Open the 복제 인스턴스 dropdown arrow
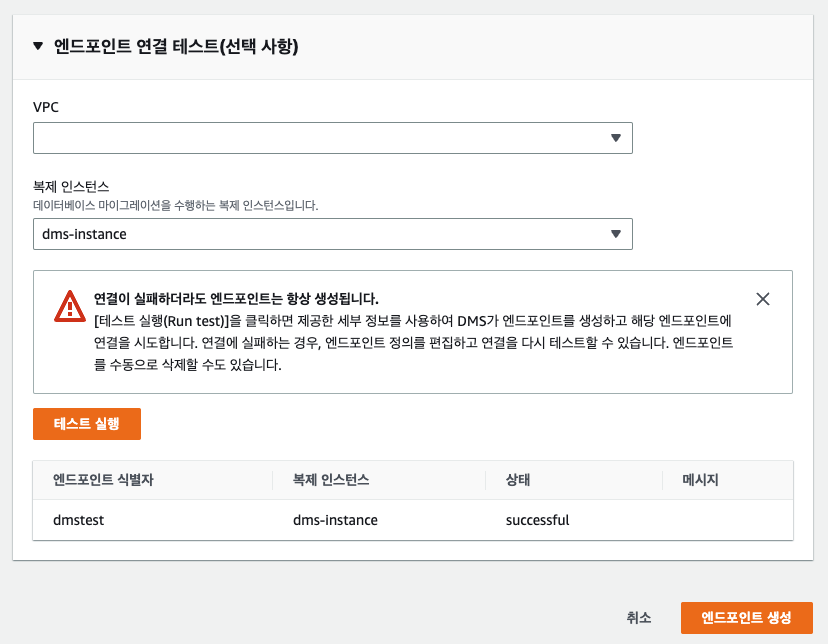 click(x=615, y=234)
